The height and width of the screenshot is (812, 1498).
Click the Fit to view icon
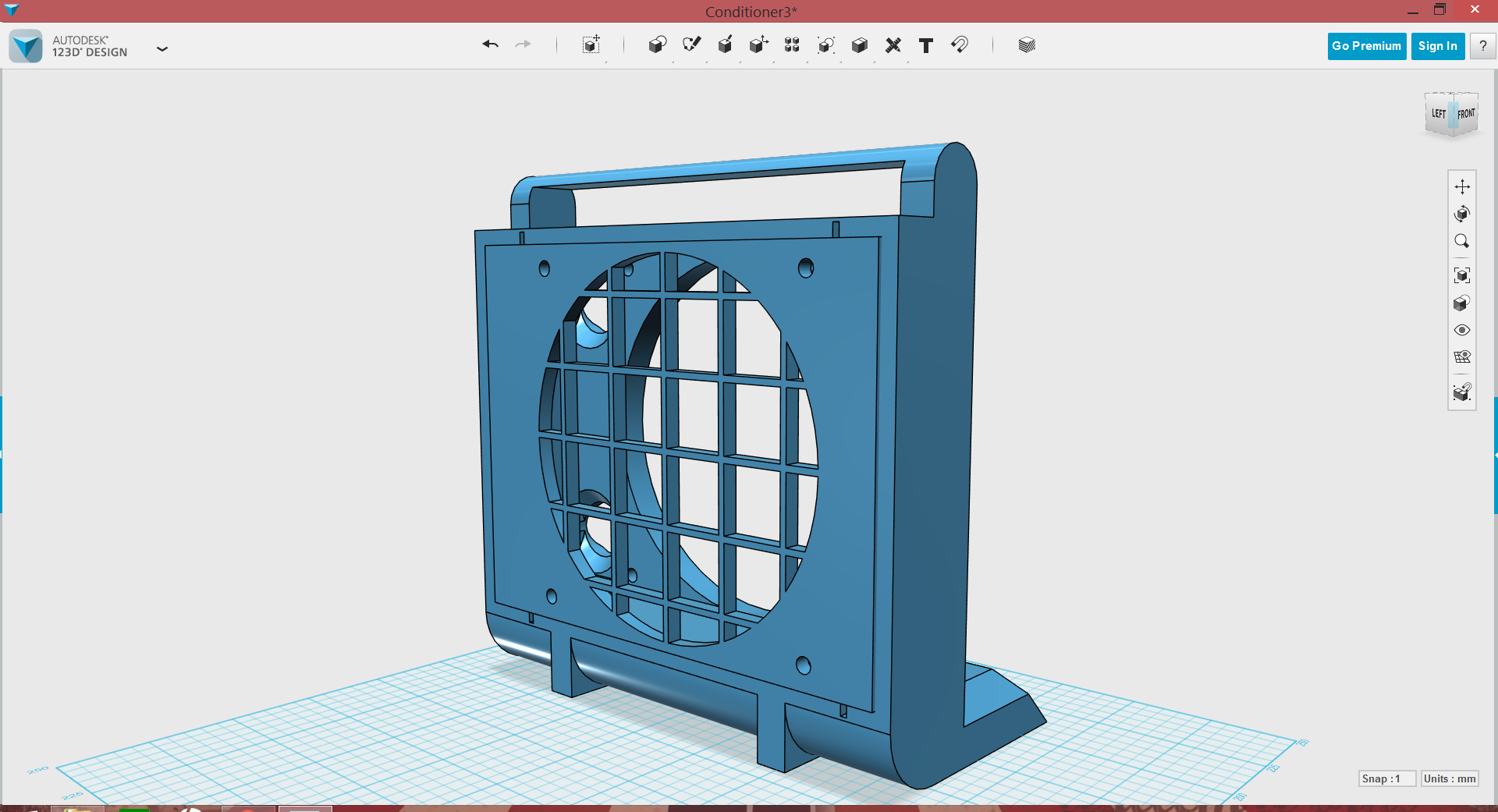1462,275
